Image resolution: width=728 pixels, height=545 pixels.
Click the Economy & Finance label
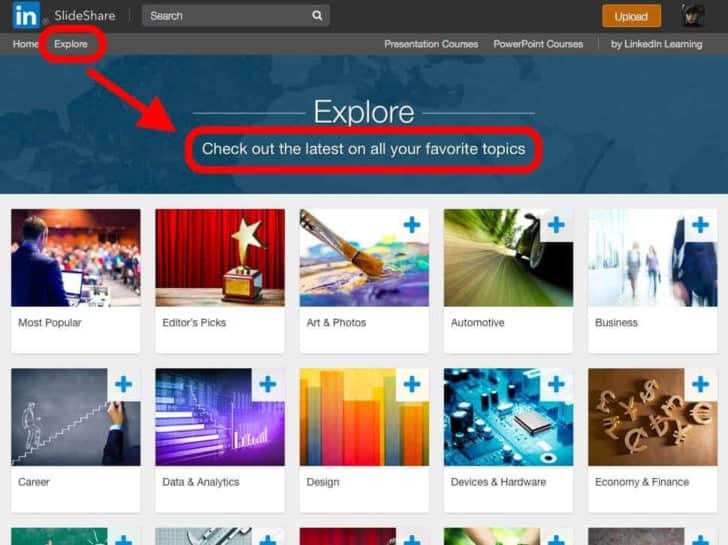point(642,482)
